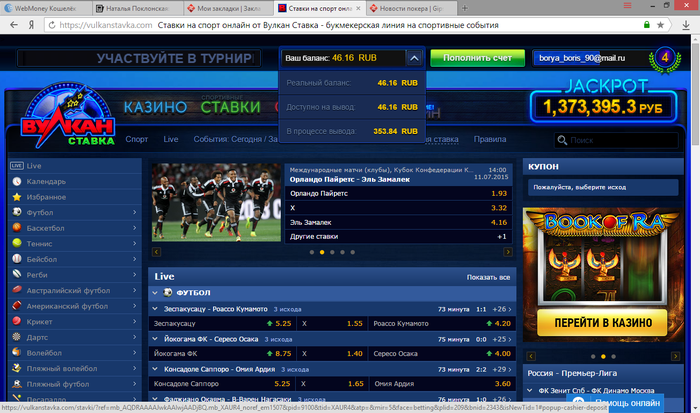Select fourth dot of match carousel
The image size is (700, 413).
342,252
